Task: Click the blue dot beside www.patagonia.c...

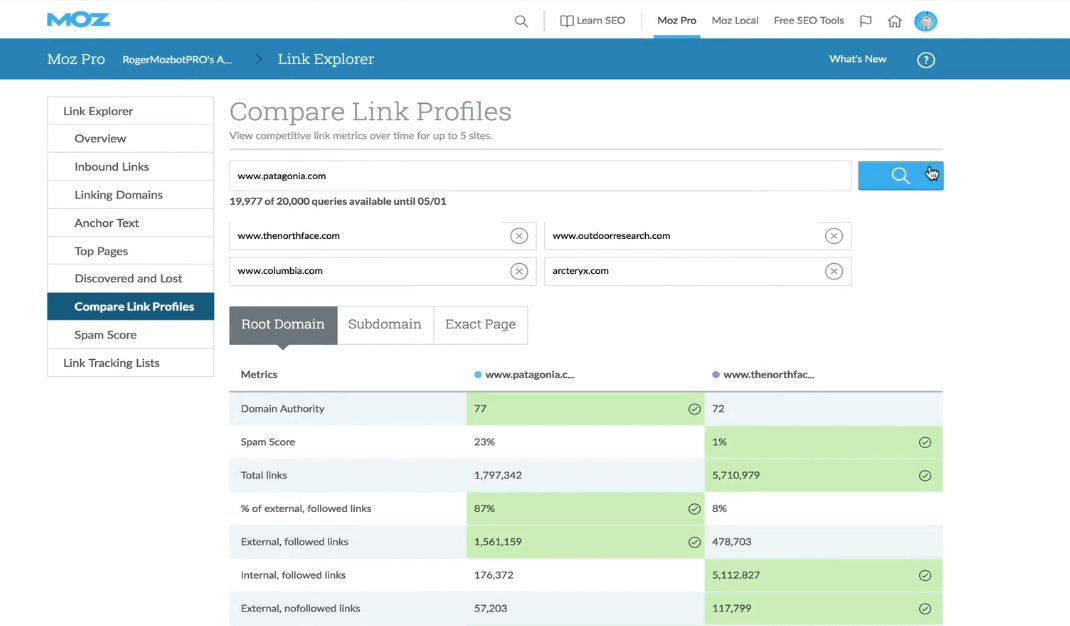Action: [x=478, y=374]
